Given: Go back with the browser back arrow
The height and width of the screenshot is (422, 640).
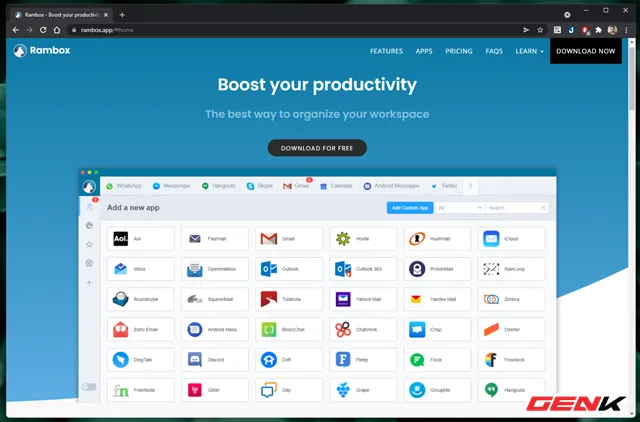Looking at the screenshot, I should click(x=16, y=30).
